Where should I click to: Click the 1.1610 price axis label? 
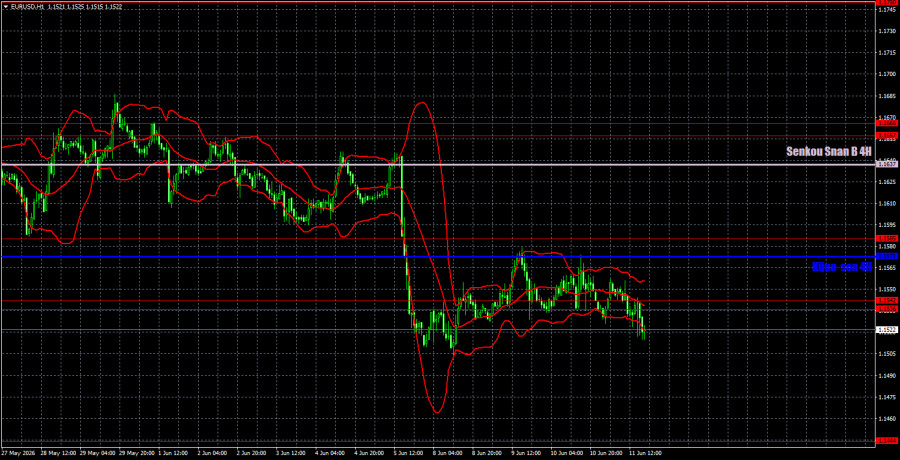point(887,203)
